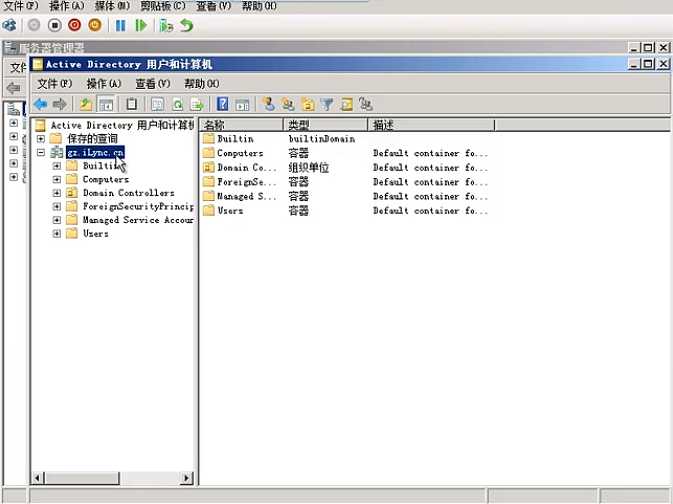
Task: Open VM window 查看(V) menu
Action: [x=213, y=6]
